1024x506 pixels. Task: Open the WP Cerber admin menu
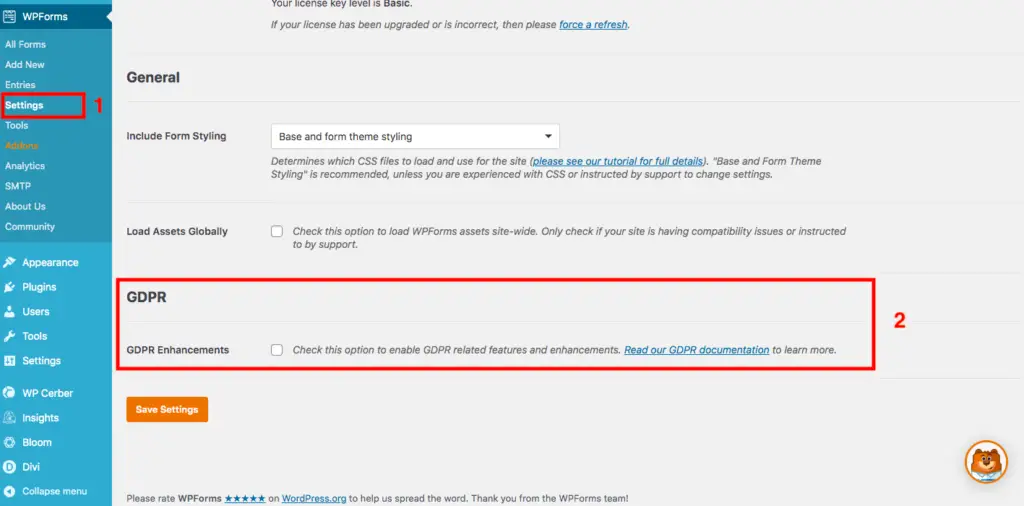click(48, 393)
